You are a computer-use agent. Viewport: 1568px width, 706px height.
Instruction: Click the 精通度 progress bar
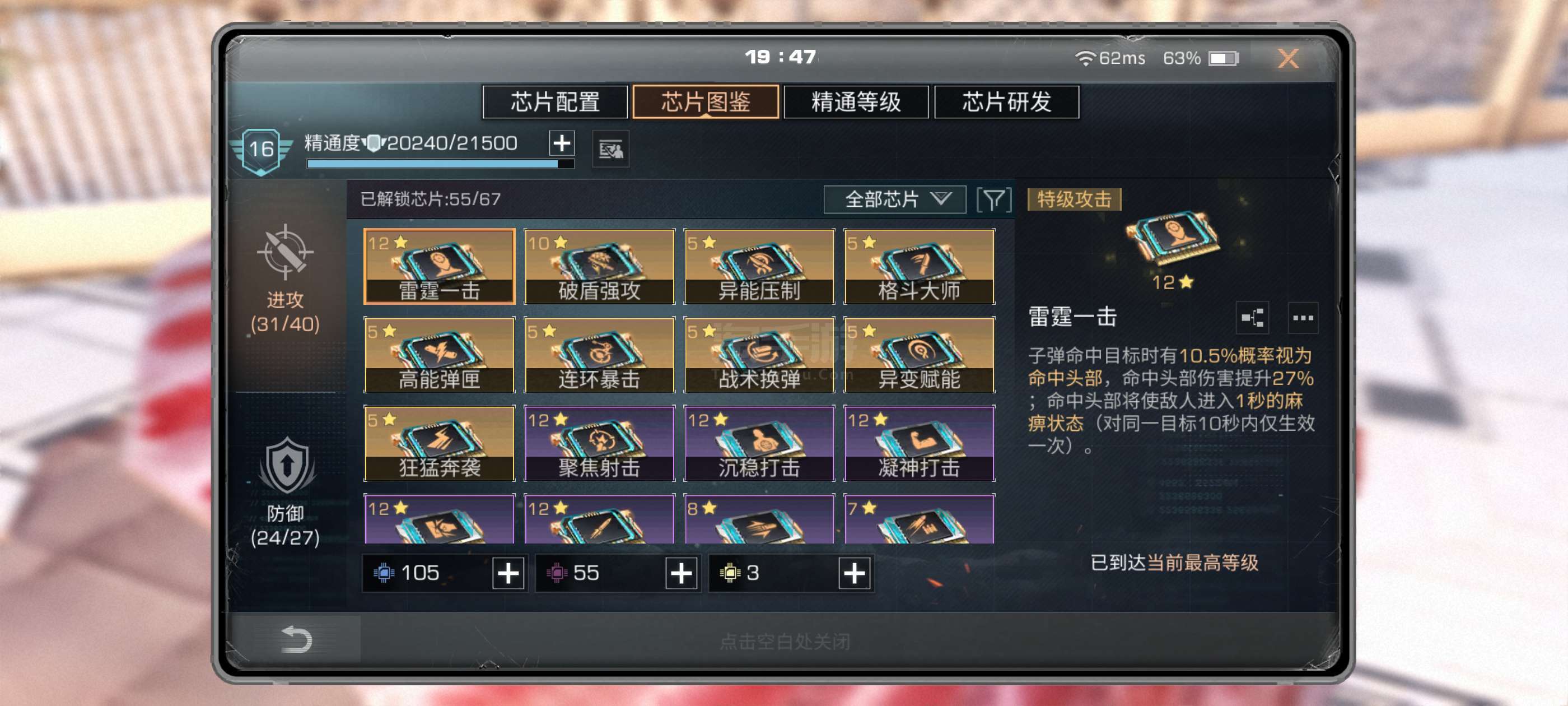coord(440,164)
